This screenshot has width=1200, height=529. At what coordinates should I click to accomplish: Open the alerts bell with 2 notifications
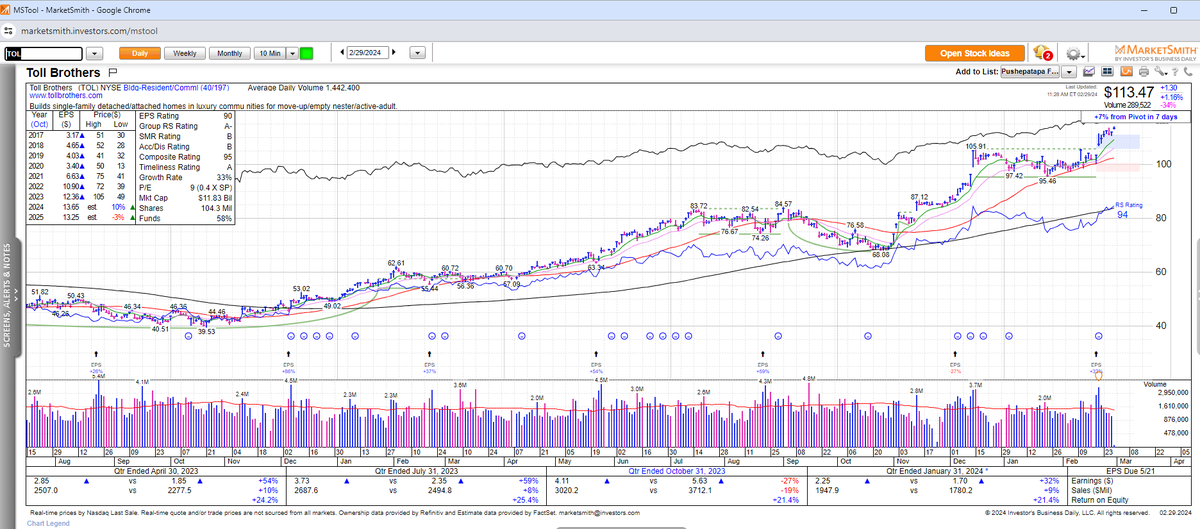(x=1042, y=53)
